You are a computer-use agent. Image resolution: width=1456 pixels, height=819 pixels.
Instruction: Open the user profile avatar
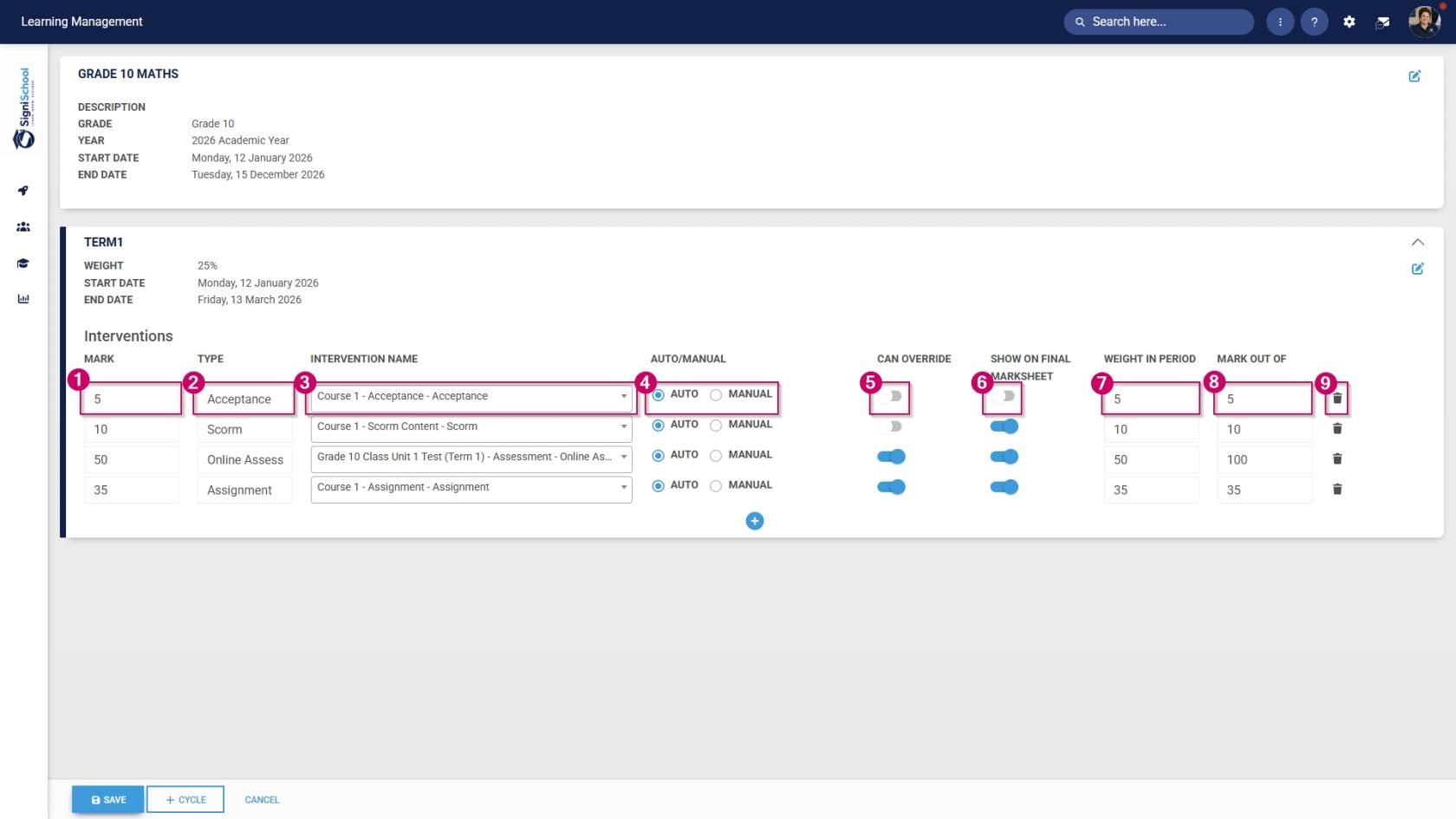(1424, 21)
